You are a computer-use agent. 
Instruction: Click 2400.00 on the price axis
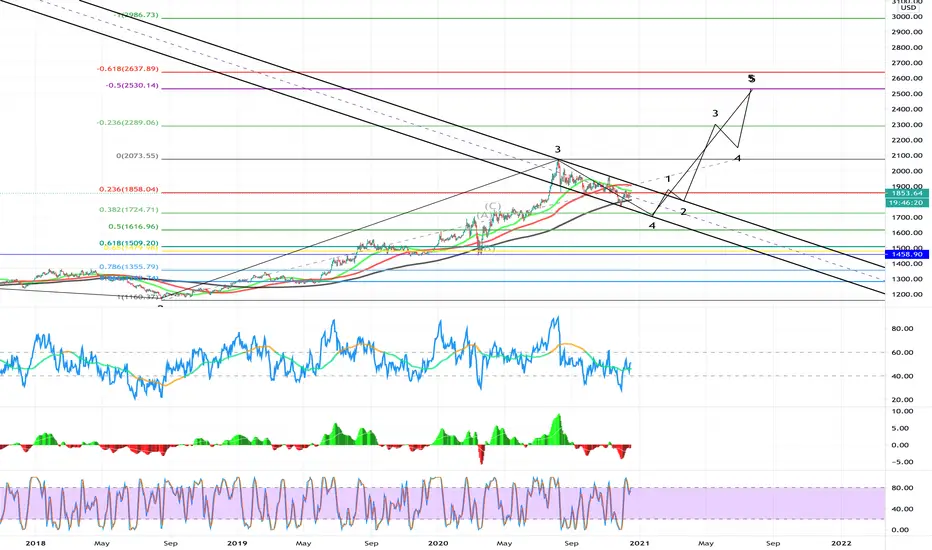tap(907, 109)
